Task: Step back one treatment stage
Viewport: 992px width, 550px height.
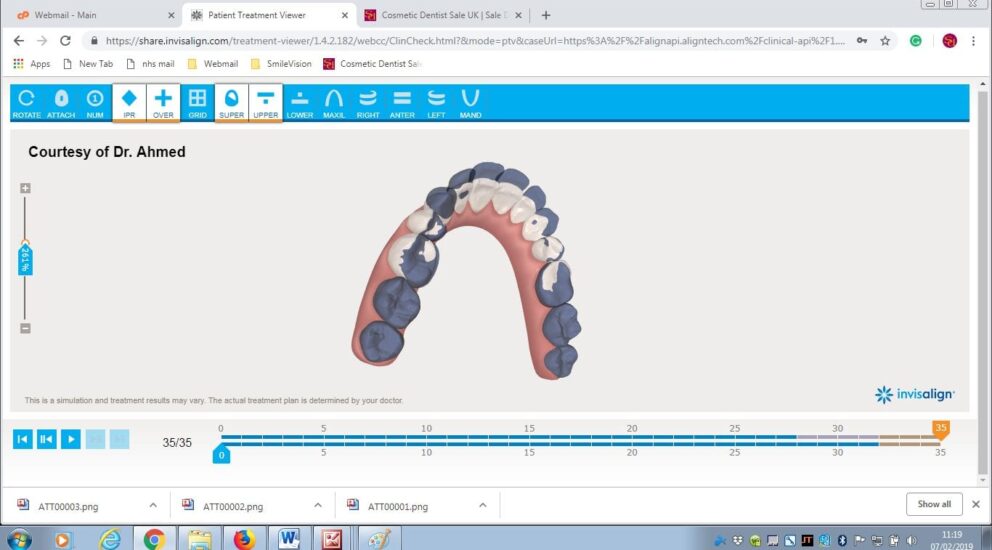Action: coord(47,439)
